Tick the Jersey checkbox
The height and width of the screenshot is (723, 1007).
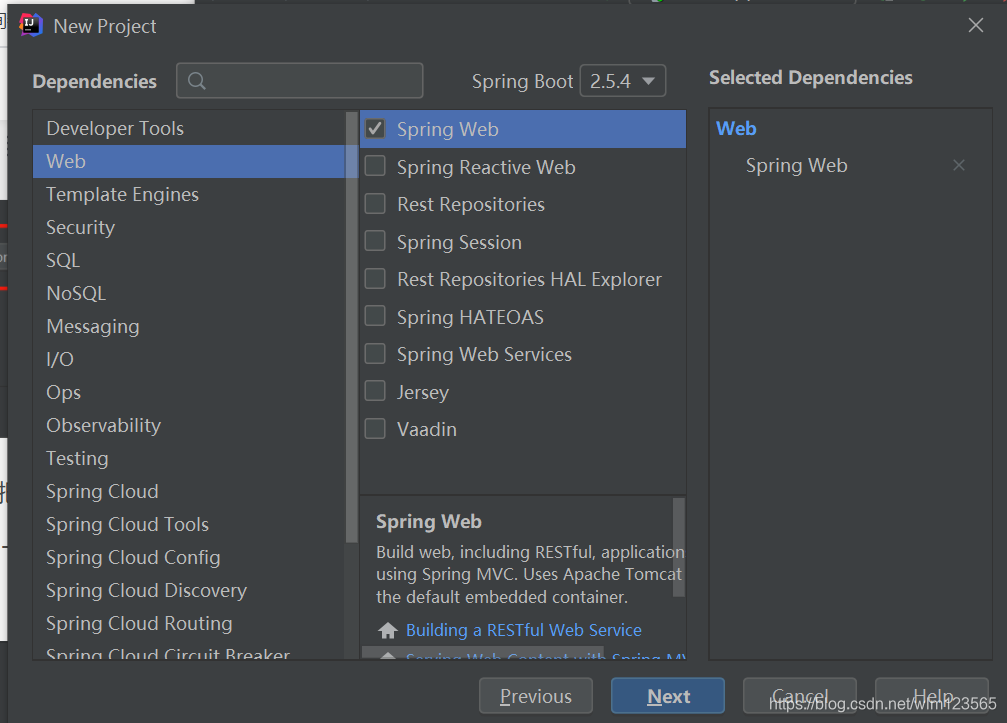pyautogui.click(x=375, y=391)
